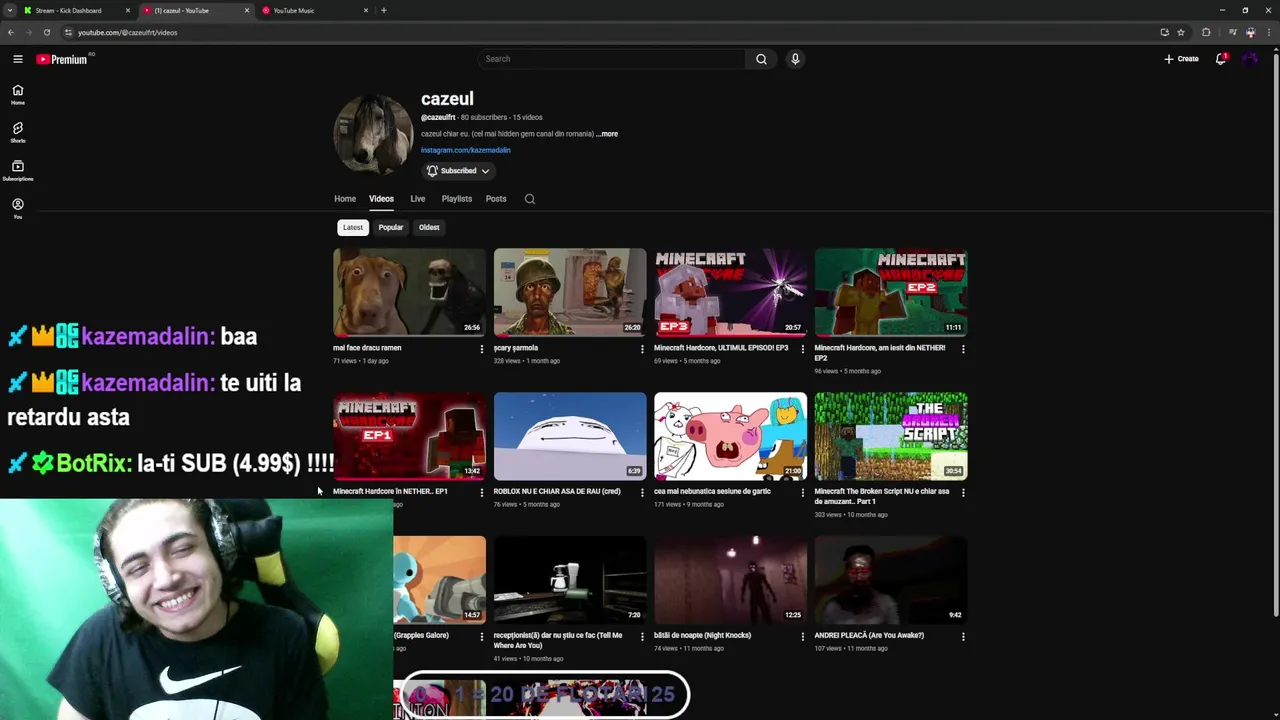Open the ROBLOX video thumbnail
Image resolution: width=1280 pixels, height=720 pixels.
(570, 436)
